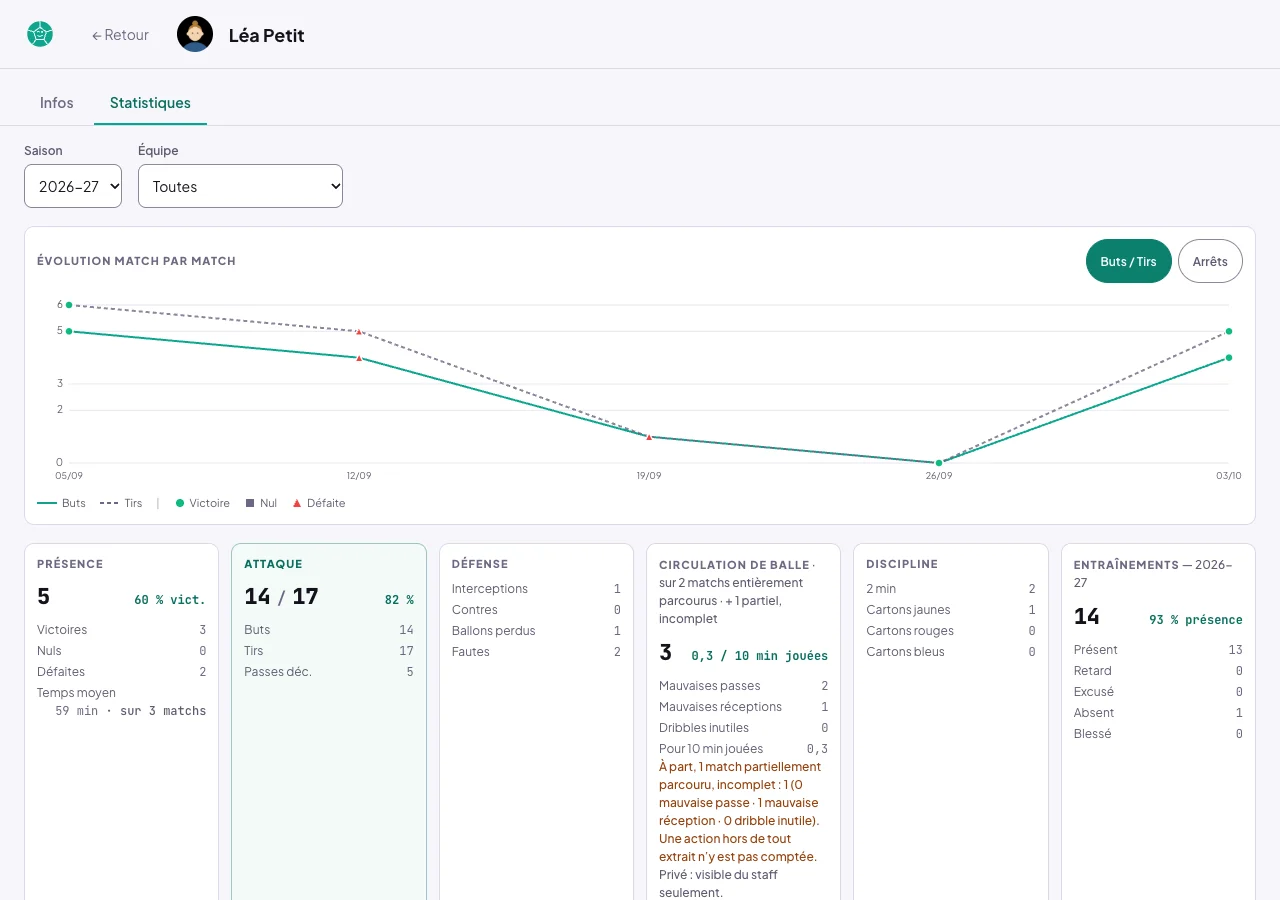Click the Défaite legend entry

(x=319, y=503)
